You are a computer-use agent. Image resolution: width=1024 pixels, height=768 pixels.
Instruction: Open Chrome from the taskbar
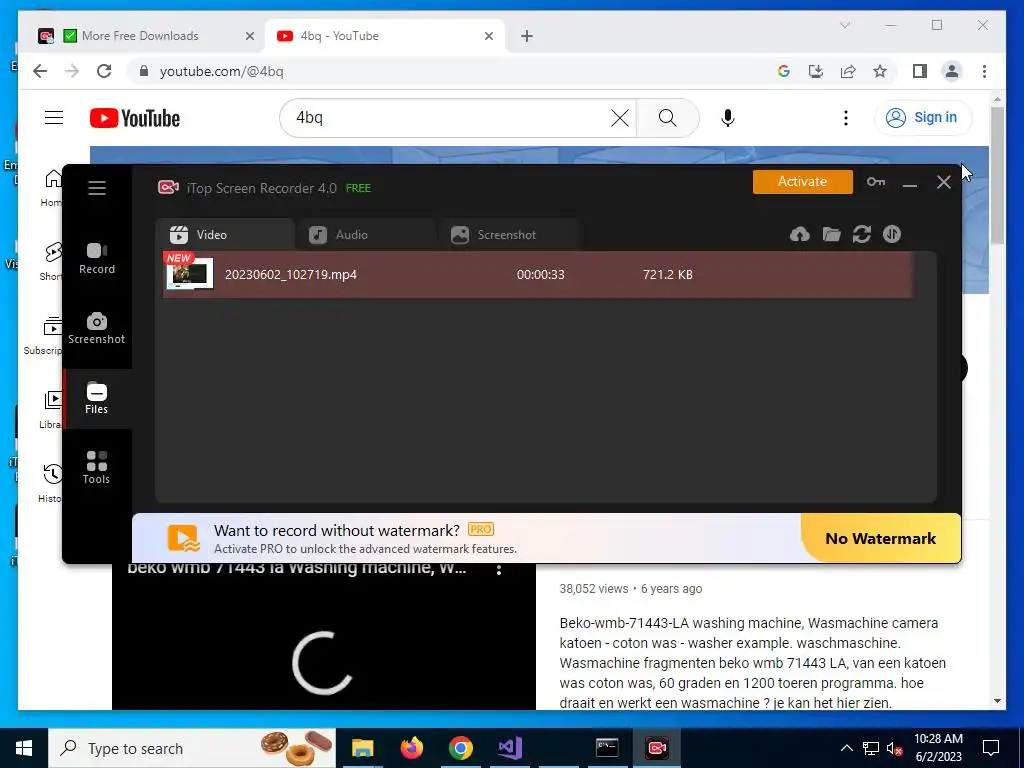point(460,748)
